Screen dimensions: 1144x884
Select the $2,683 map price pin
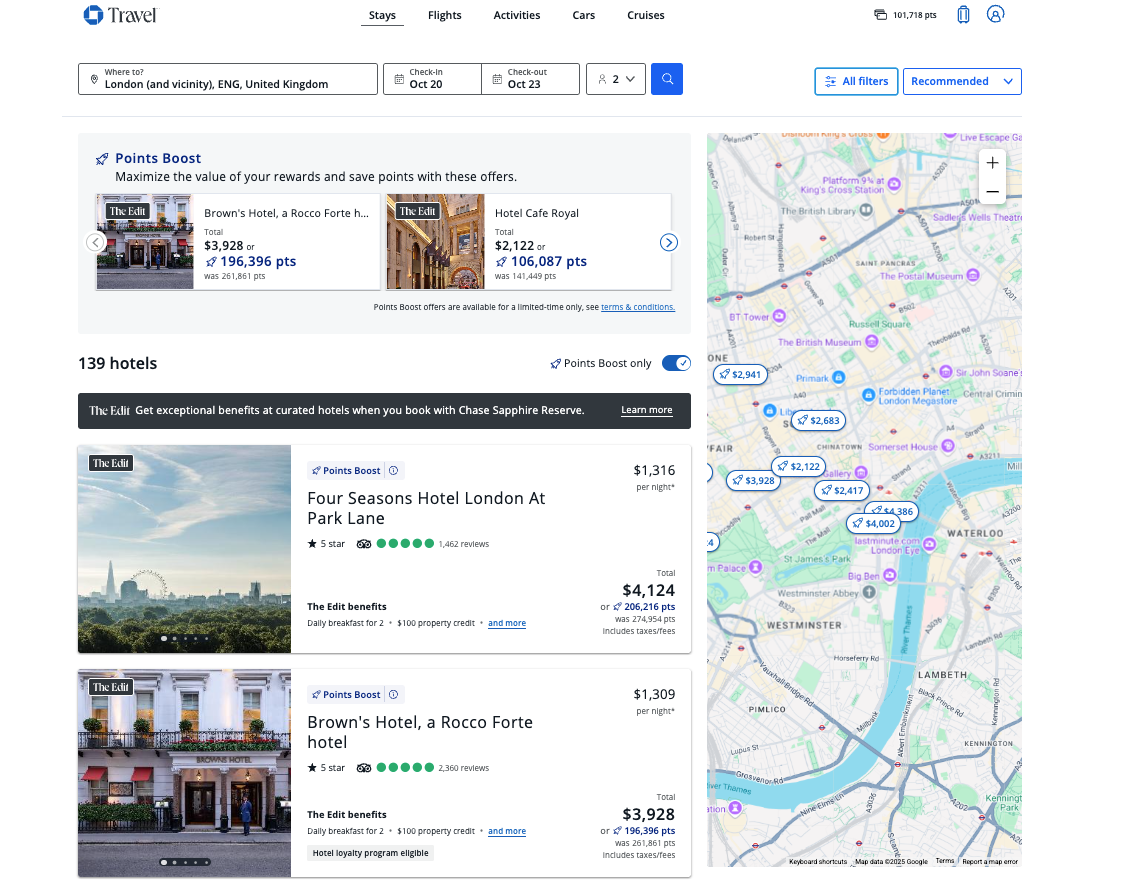(818, 420)
